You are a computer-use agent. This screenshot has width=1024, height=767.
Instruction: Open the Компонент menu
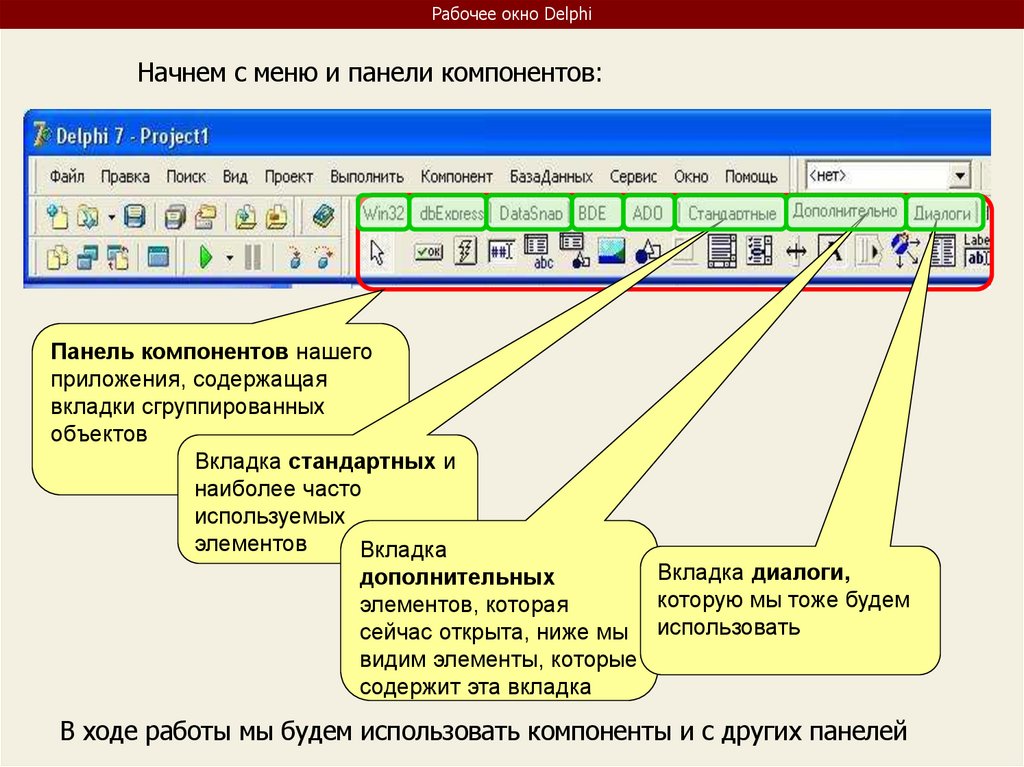point(456,176)
